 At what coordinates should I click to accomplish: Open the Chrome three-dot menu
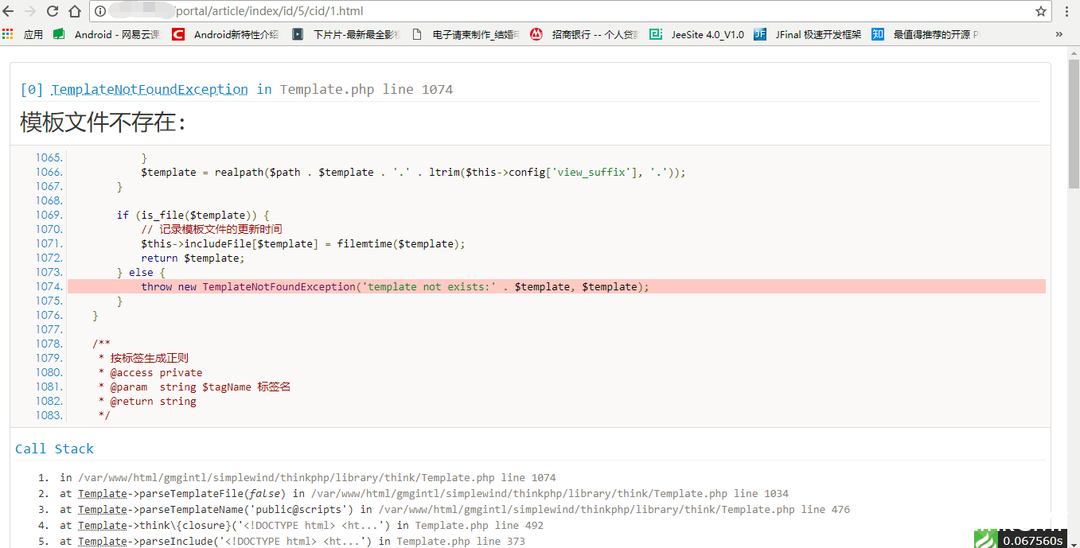pyautogui.click(x=1066, y=11)
